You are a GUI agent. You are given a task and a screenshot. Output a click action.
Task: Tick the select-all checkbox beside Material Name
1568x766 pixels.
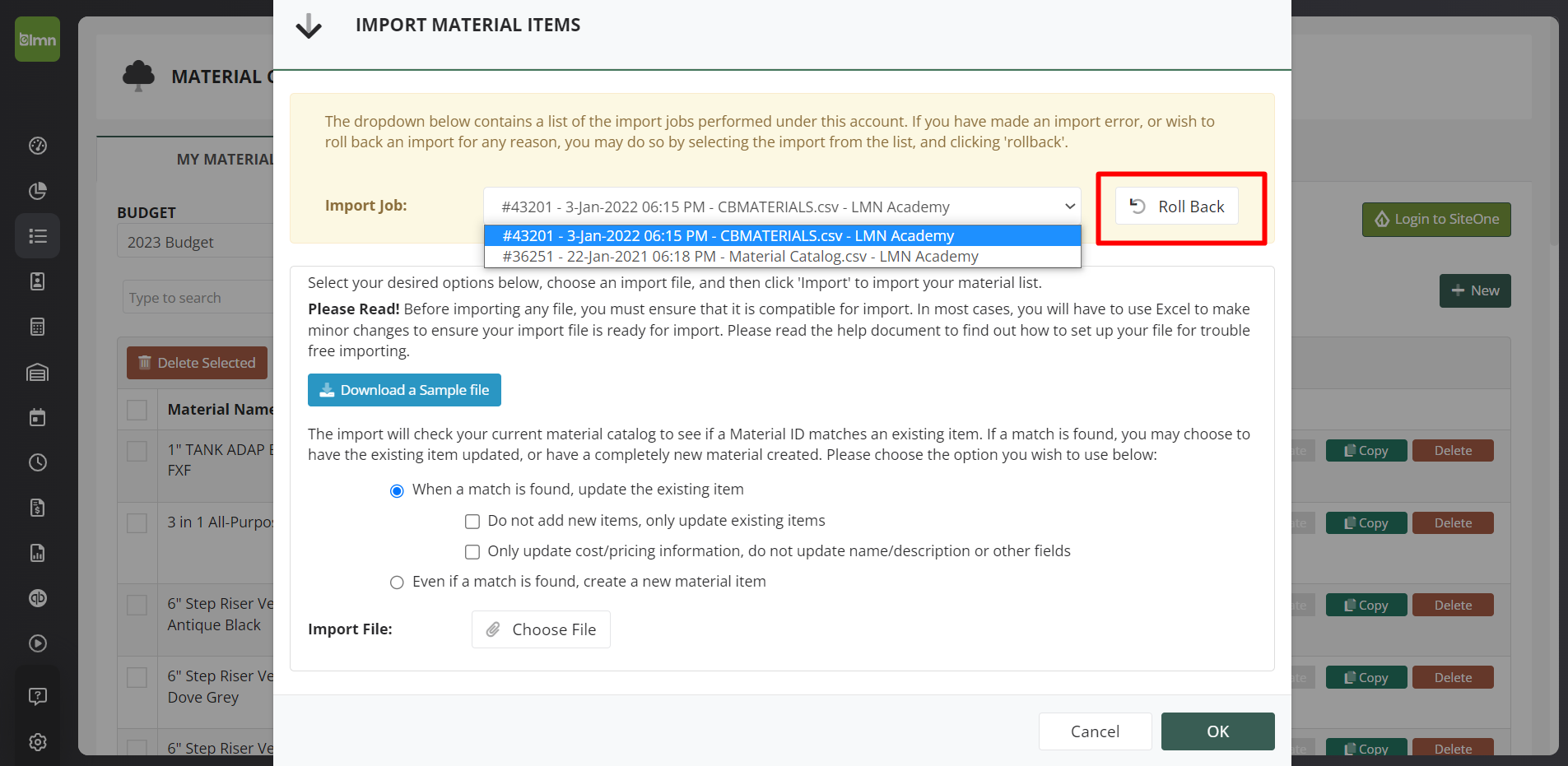[137, 410]
